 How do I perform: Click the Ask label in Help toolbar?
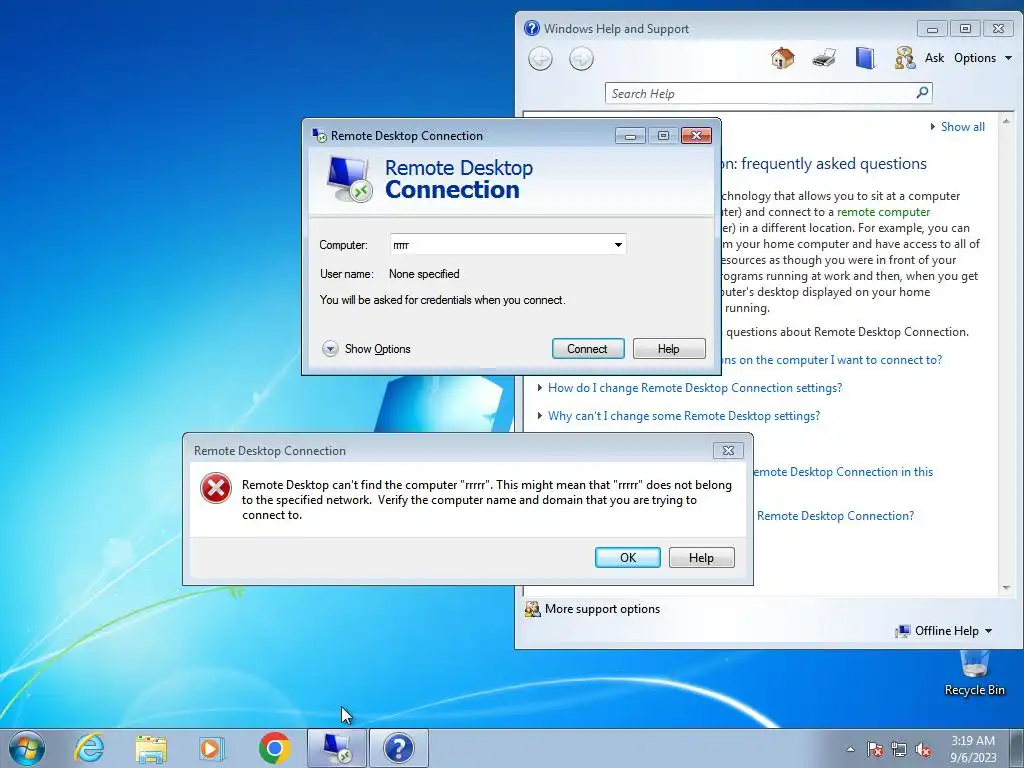pos(935,58)
